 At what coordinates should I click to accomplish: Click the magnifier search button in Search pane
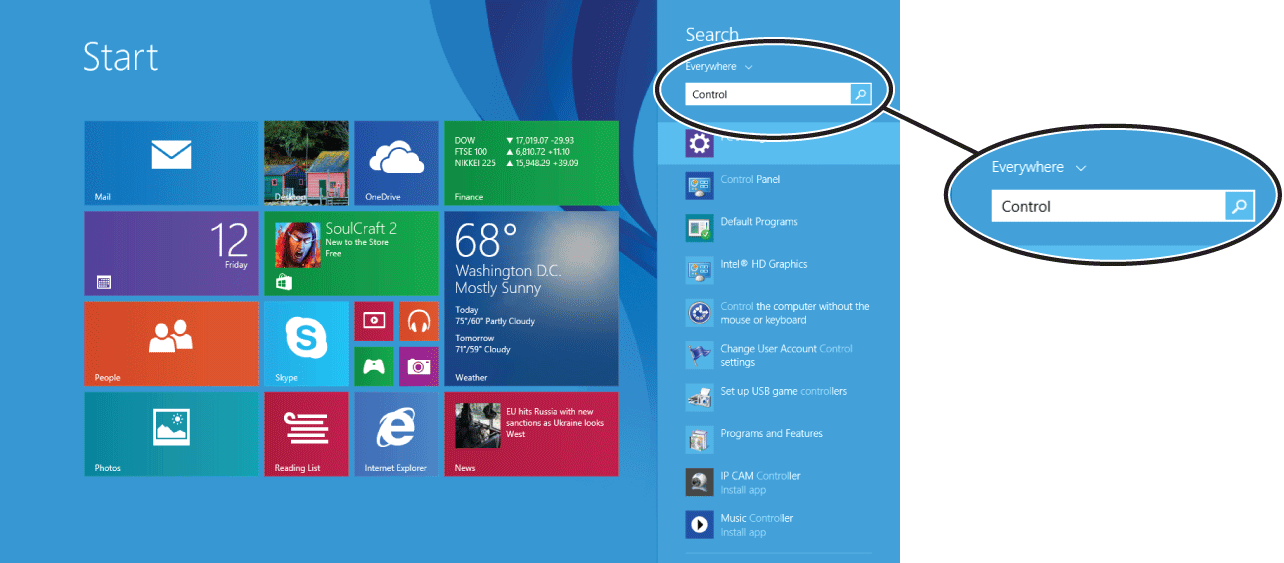861,94
